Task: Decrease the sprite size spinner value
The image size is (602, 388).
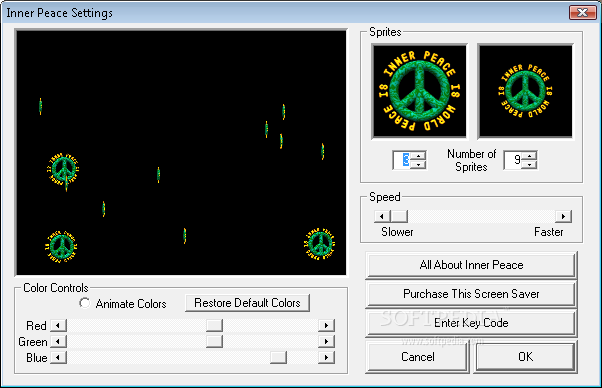Action: click(418, 165)
